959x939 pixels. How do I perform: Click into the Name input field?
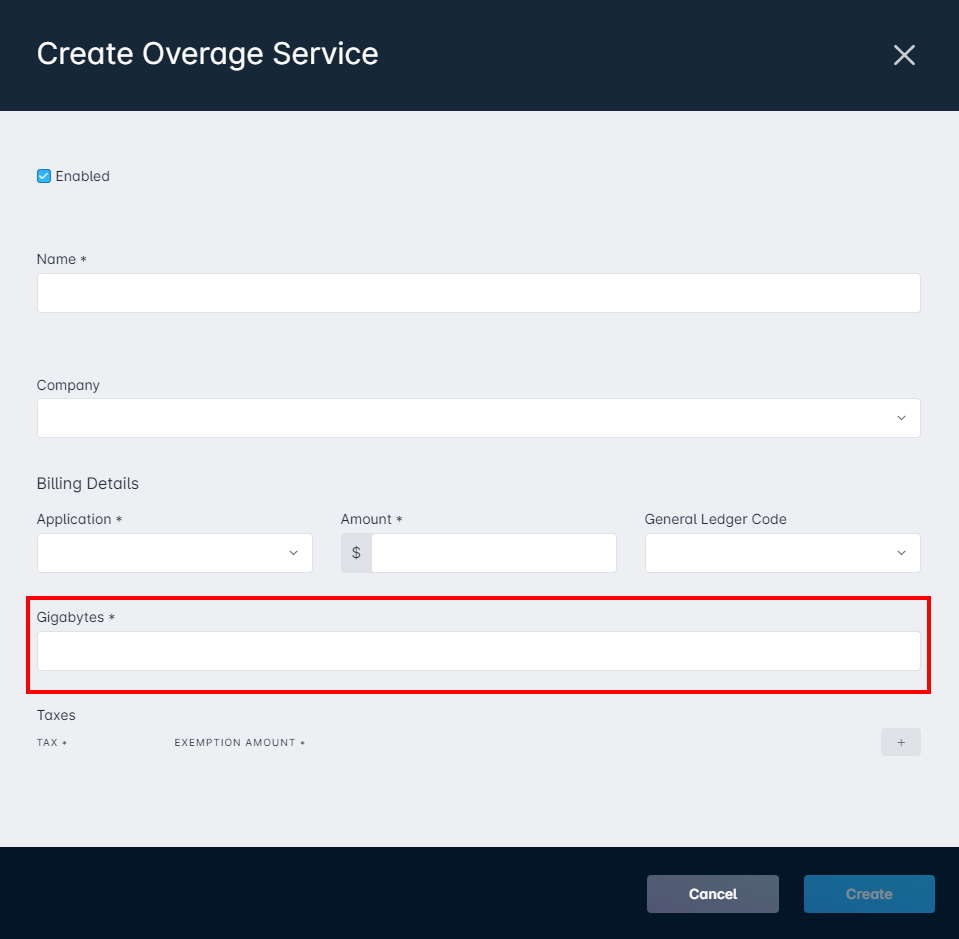tap(478, 293)
